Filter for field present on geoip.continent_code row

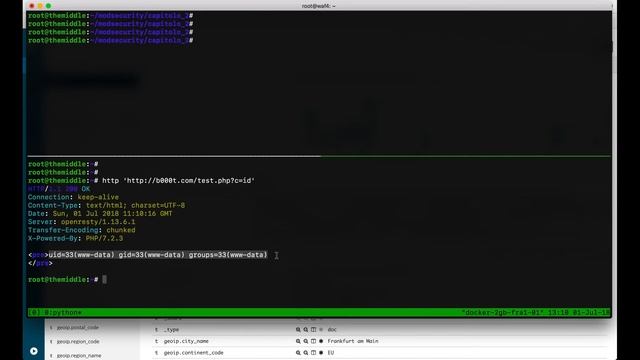[x=321, y=352]
